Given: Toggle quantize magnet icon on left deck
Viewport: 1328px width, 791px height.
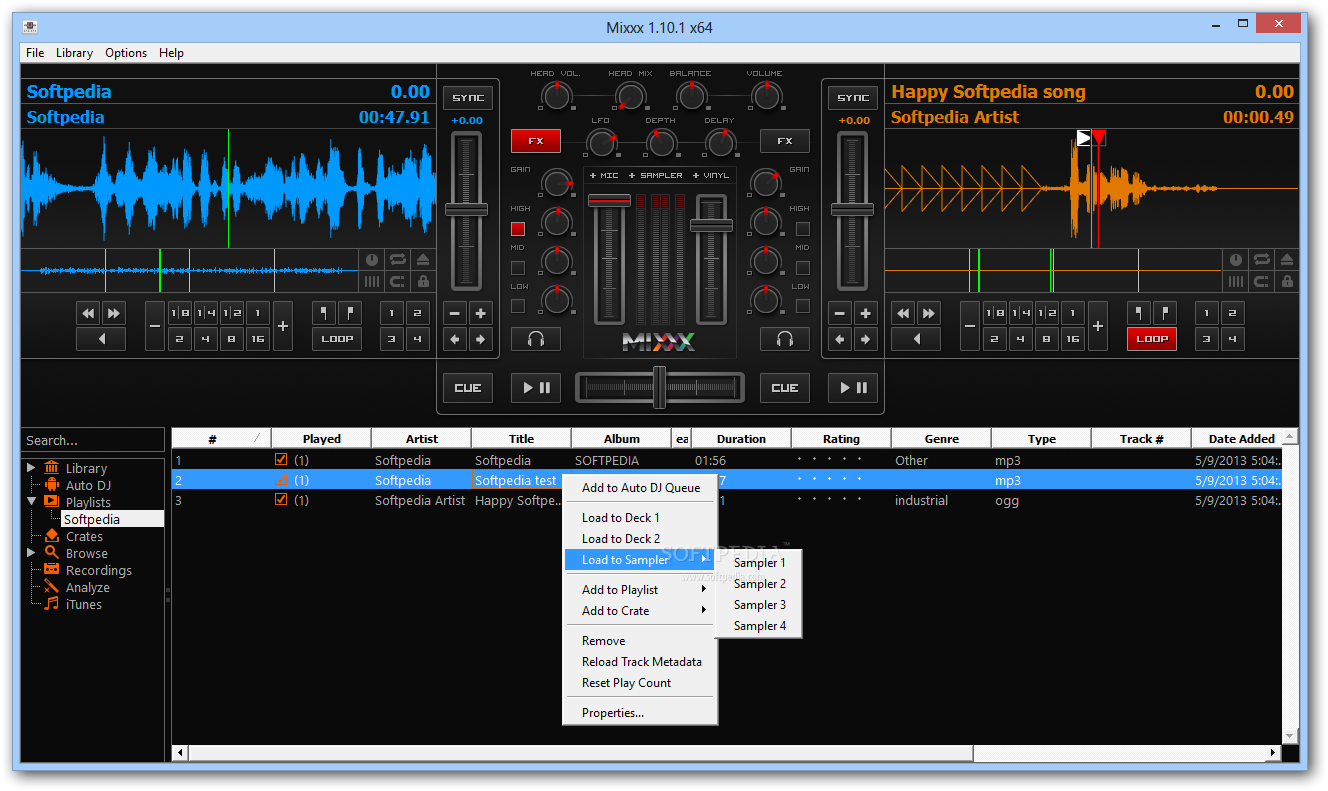Looking at the screenshot, I should (x=397, y=282).
